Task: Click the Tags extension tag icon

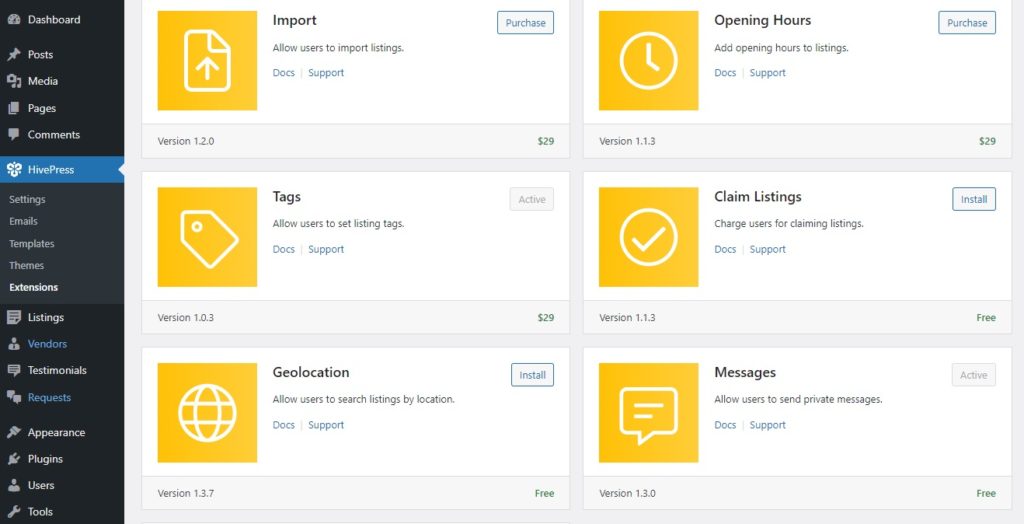Action: (x=207, y=238)
